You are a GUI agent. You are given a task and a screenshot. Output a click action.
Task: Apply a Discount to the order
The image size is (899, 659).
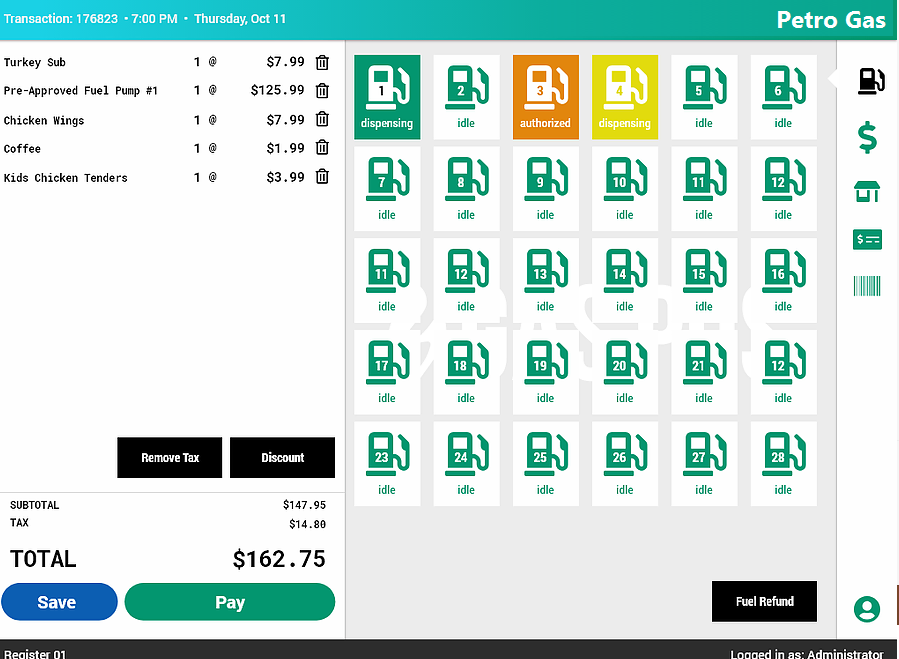pos(282,458)
